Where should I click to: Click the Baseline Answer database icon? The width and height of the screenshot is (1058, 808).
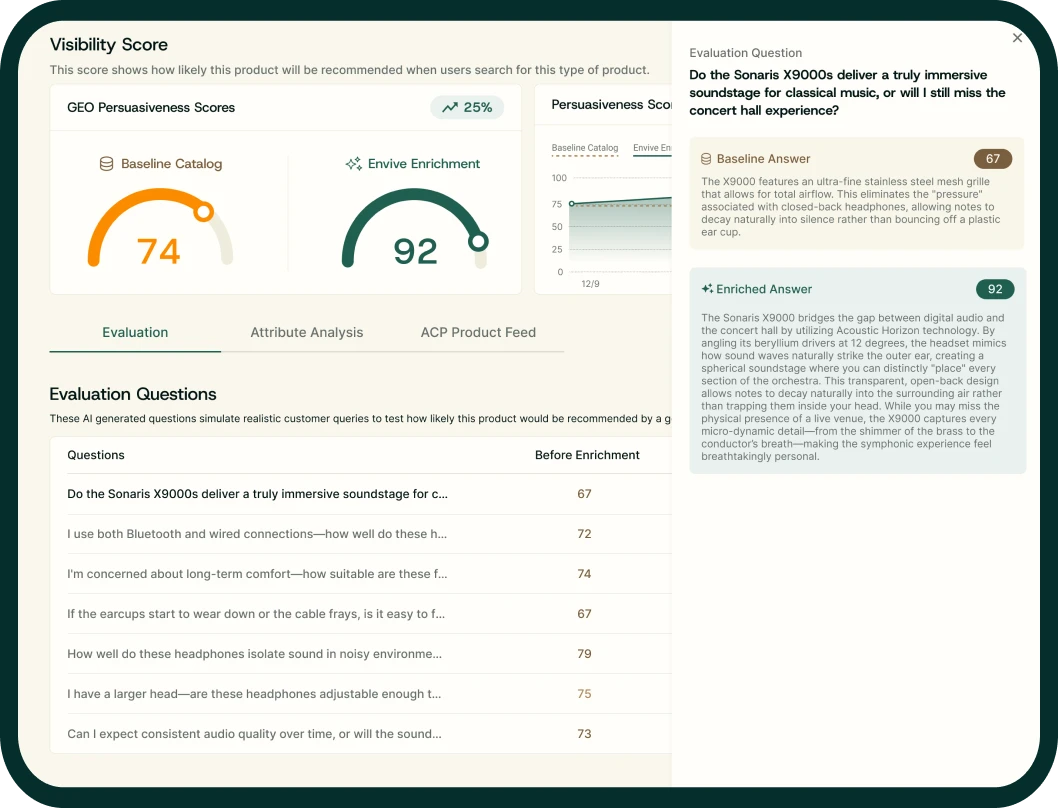click(x=706, y=159)
